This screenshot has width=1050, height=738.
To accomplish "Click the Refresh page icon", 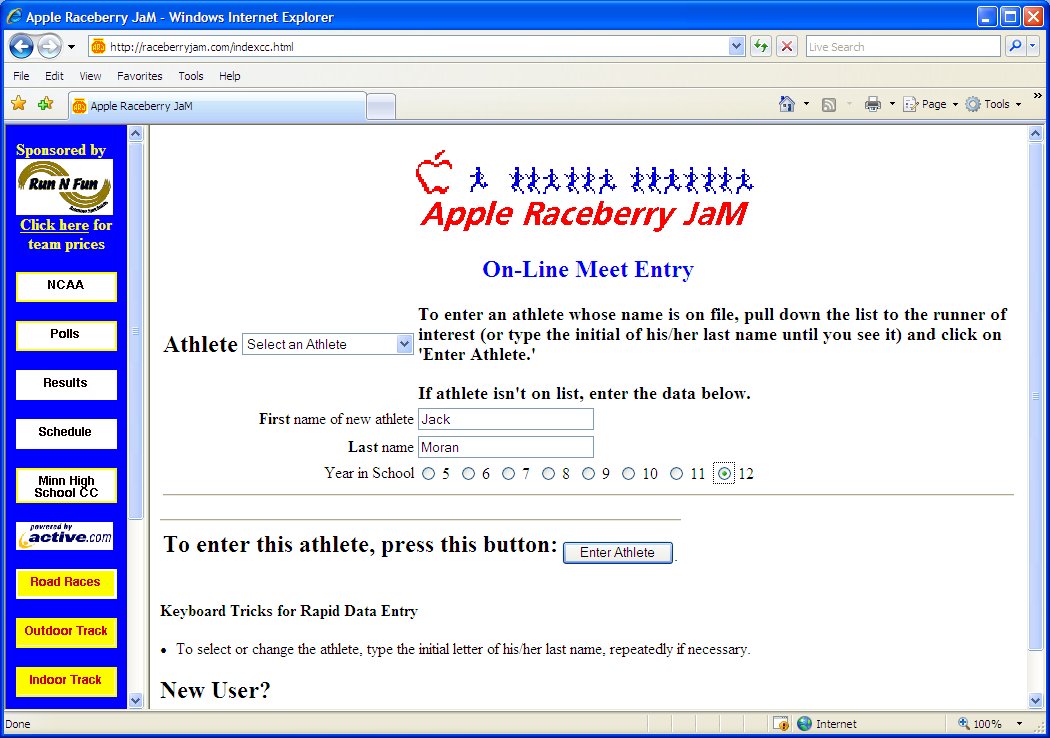I will point(761,46).
